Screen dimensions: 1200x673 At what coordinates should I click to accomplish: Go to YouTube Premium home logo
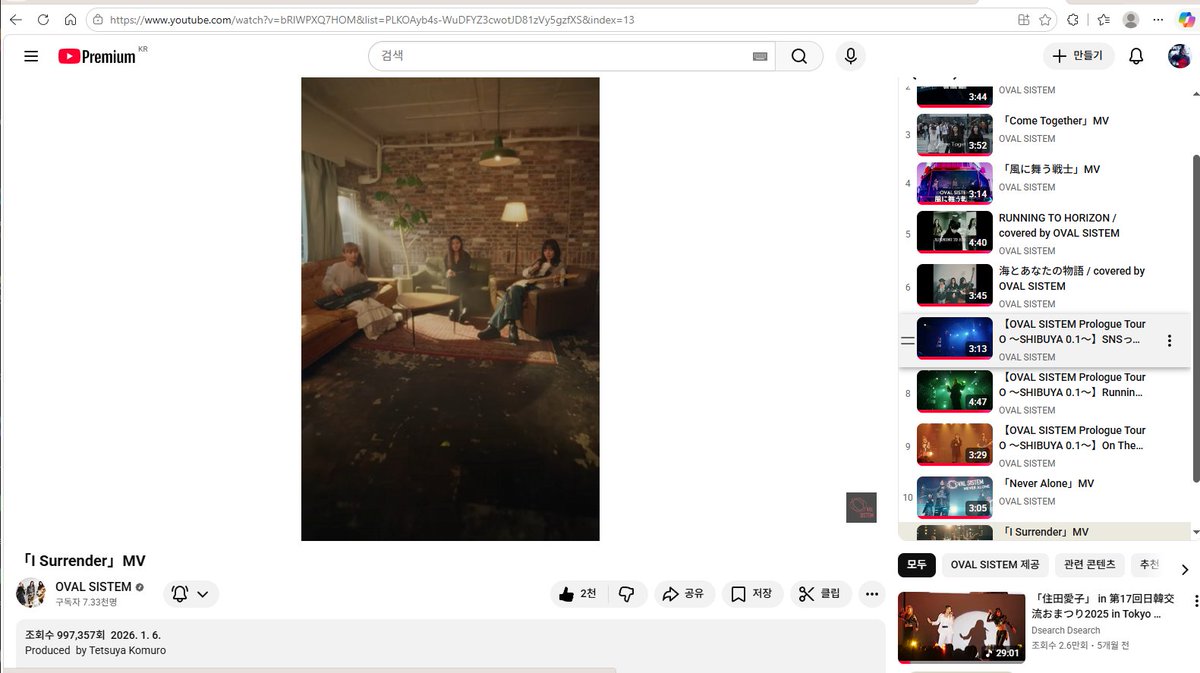[97, 57]
